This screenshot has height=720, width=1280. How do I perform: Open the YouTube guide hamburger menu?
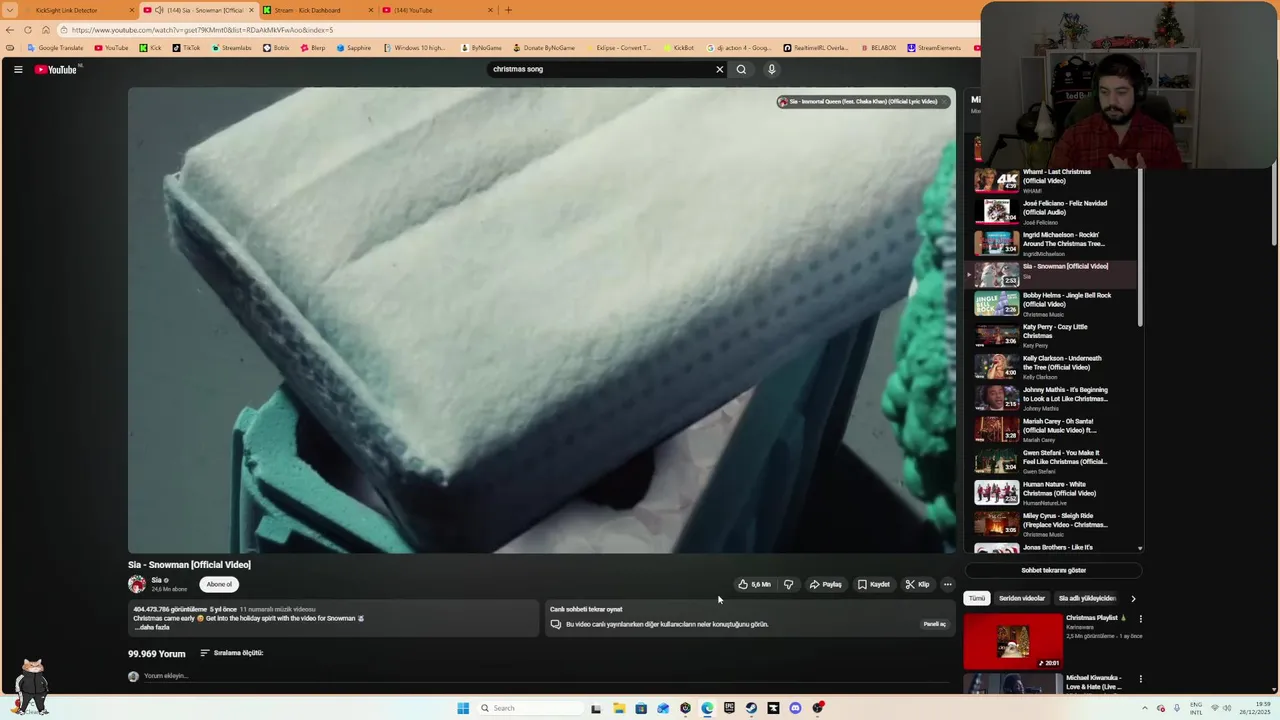click(18, 69)
